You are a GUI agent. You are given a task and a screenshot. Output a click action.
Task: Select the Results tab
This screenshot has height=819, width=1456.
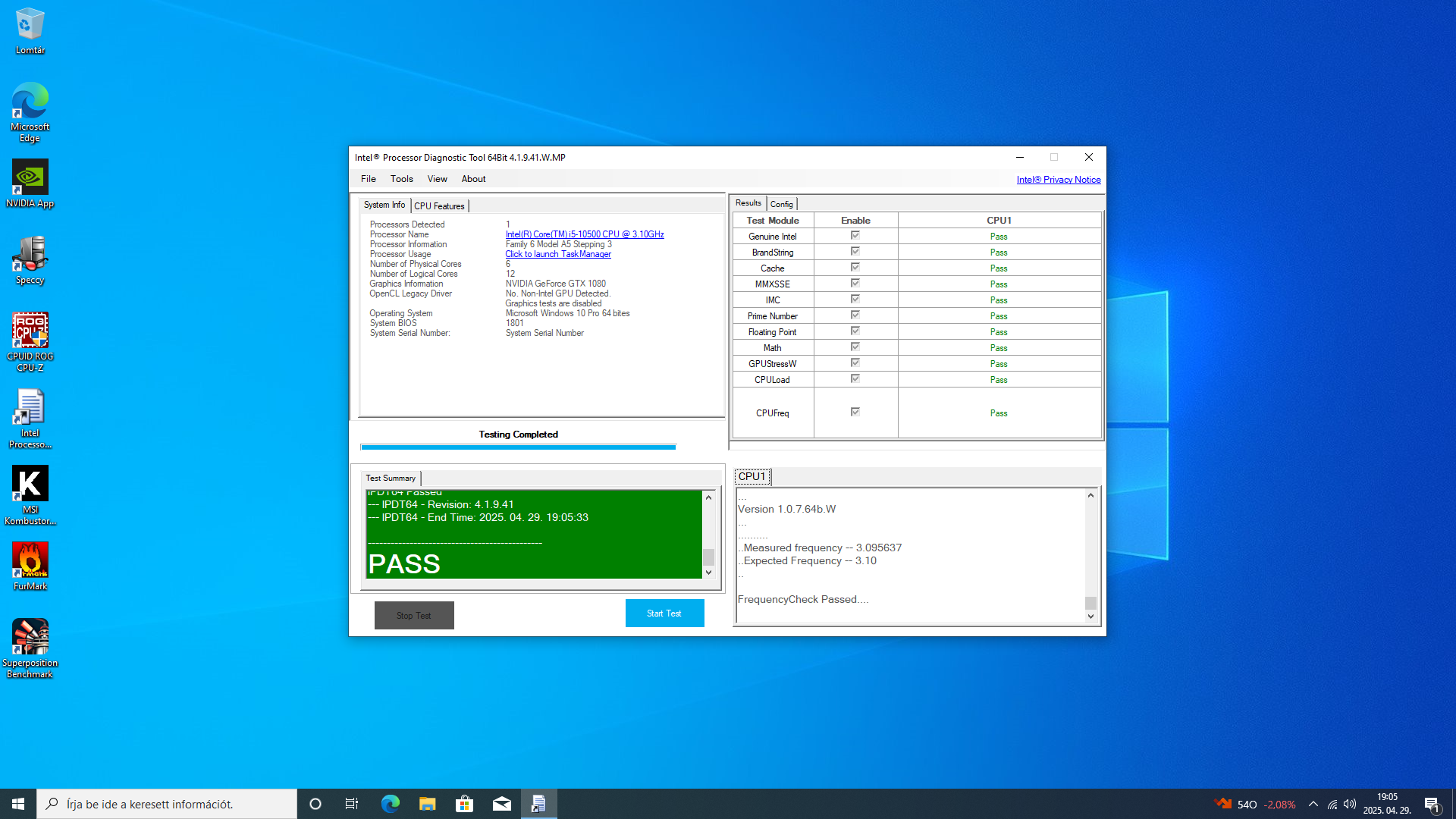(x=748, y=203)
